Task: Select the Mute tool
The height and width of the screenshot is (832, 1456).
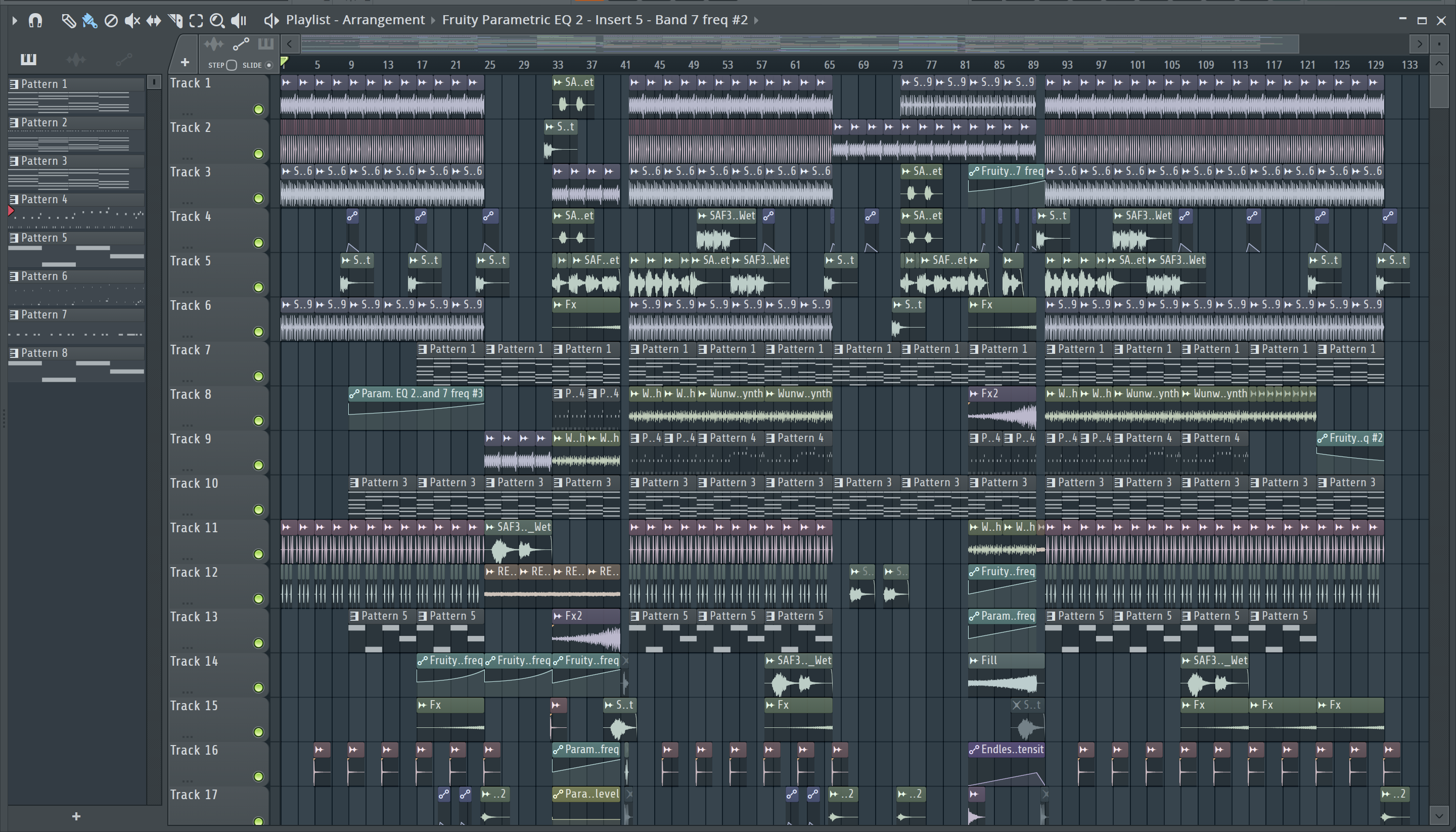Action: [132, 21]
